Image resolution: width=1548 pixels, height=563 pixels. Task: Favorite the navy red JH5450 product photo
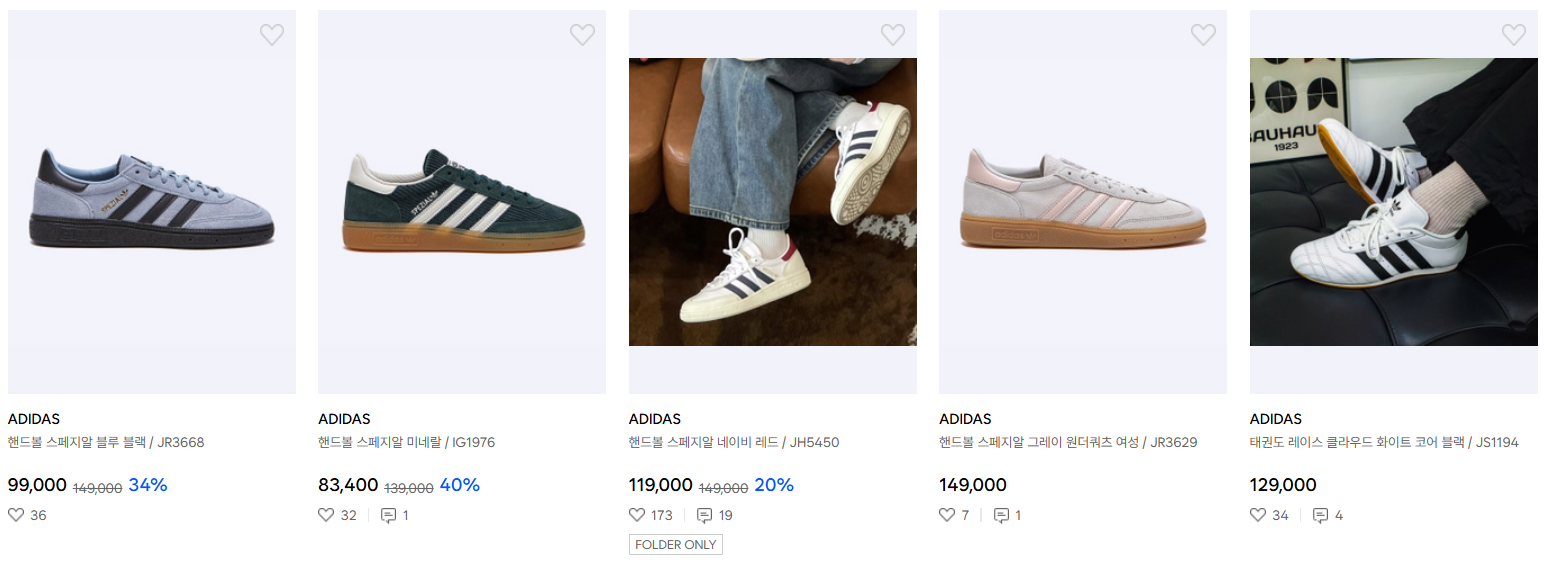893,35
